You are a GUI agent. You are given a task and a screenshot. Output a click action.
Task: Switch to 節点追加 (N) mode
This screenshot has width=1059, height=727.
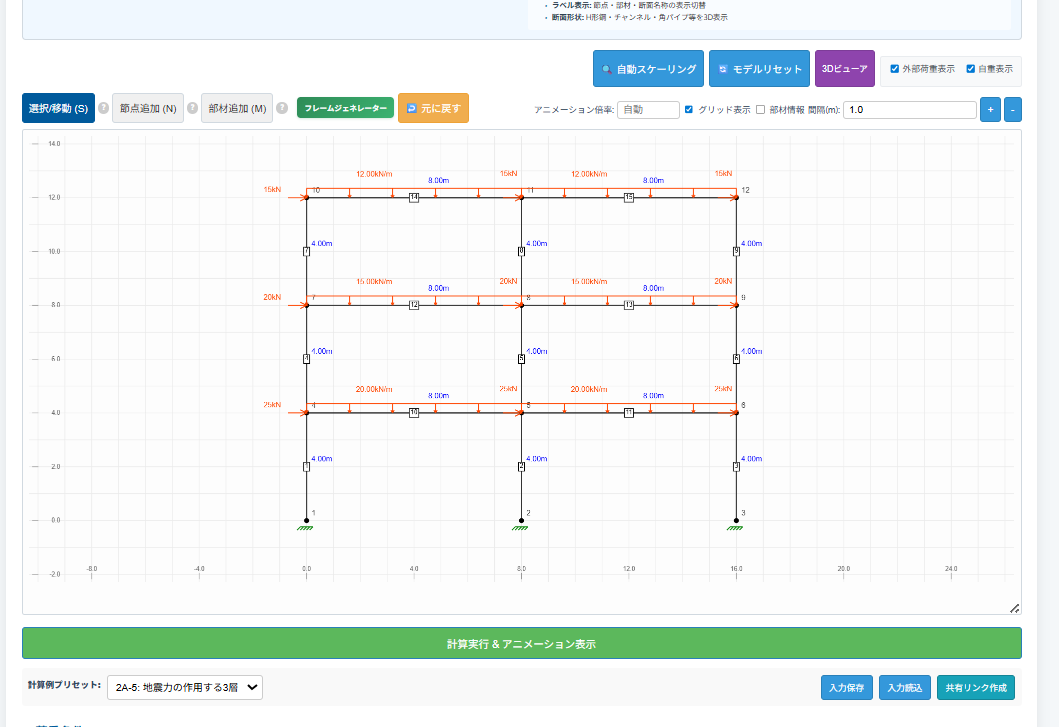[148, 108]
